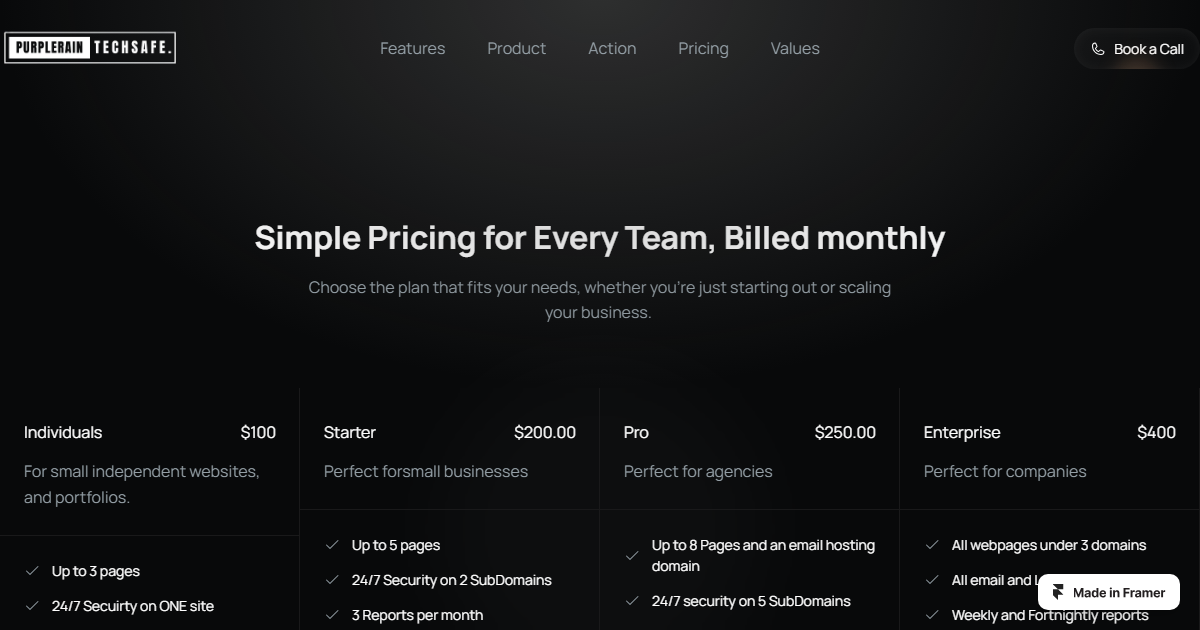The height and width of the screenshot is (630, 1200).
Task: Click the checkmark beside 24/7 Secuirty on ONE site
Action: tap(33, 606)
